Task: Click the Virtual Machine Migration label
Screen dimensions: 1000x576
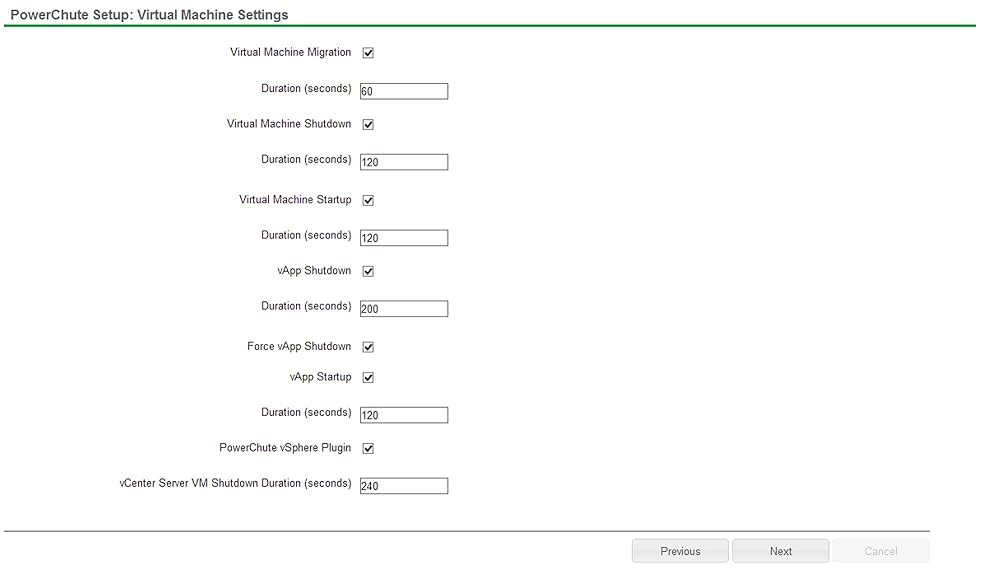Action: (x=290, y=52)
